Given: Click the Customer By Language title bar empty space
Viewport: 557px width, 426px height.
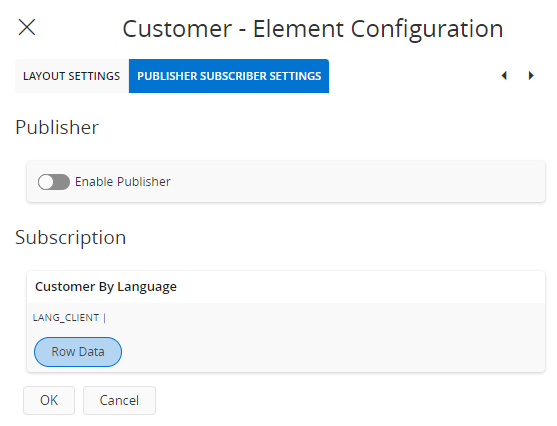Looking at the screenshot, I should pyautogui.click(x=355, y=287).
